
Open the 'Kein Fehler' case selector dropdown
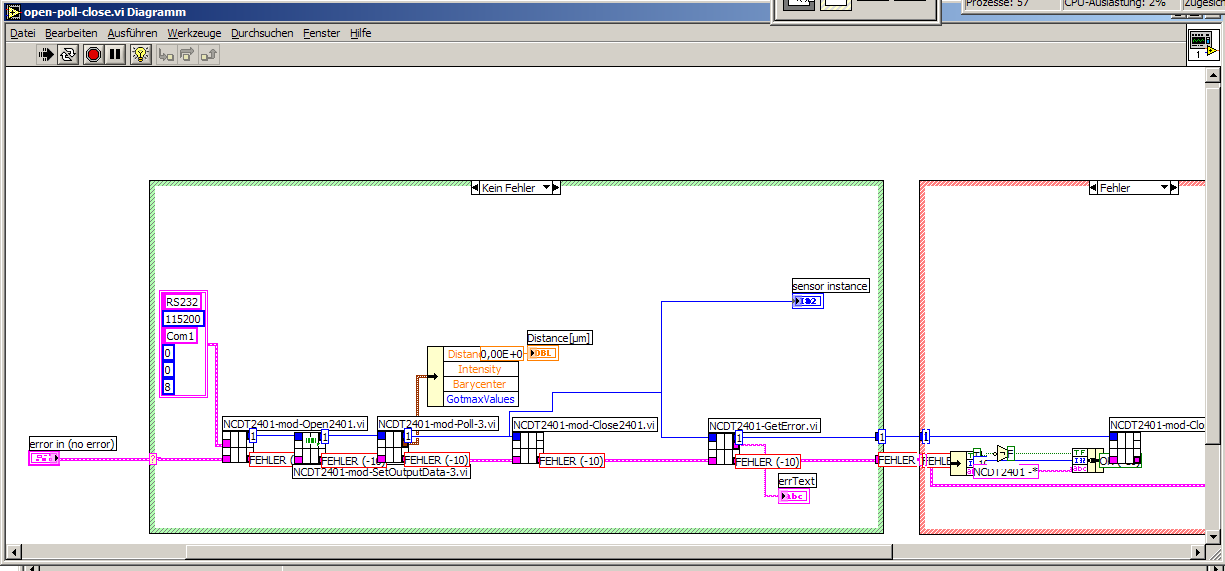pyautogui.click(x=547, y=187)
